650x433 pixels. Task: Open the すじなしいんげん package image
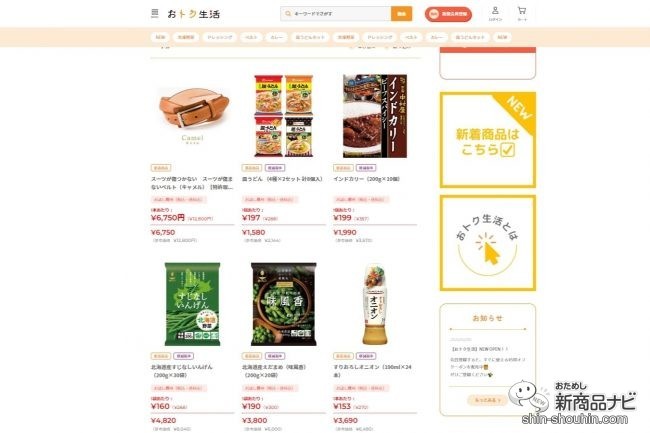[x=192, y=304]
